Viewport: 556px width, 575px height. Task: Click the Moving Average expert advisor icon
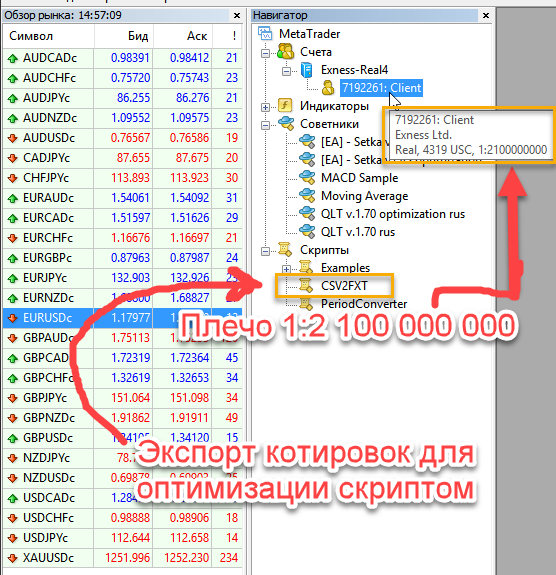point(307,196)
